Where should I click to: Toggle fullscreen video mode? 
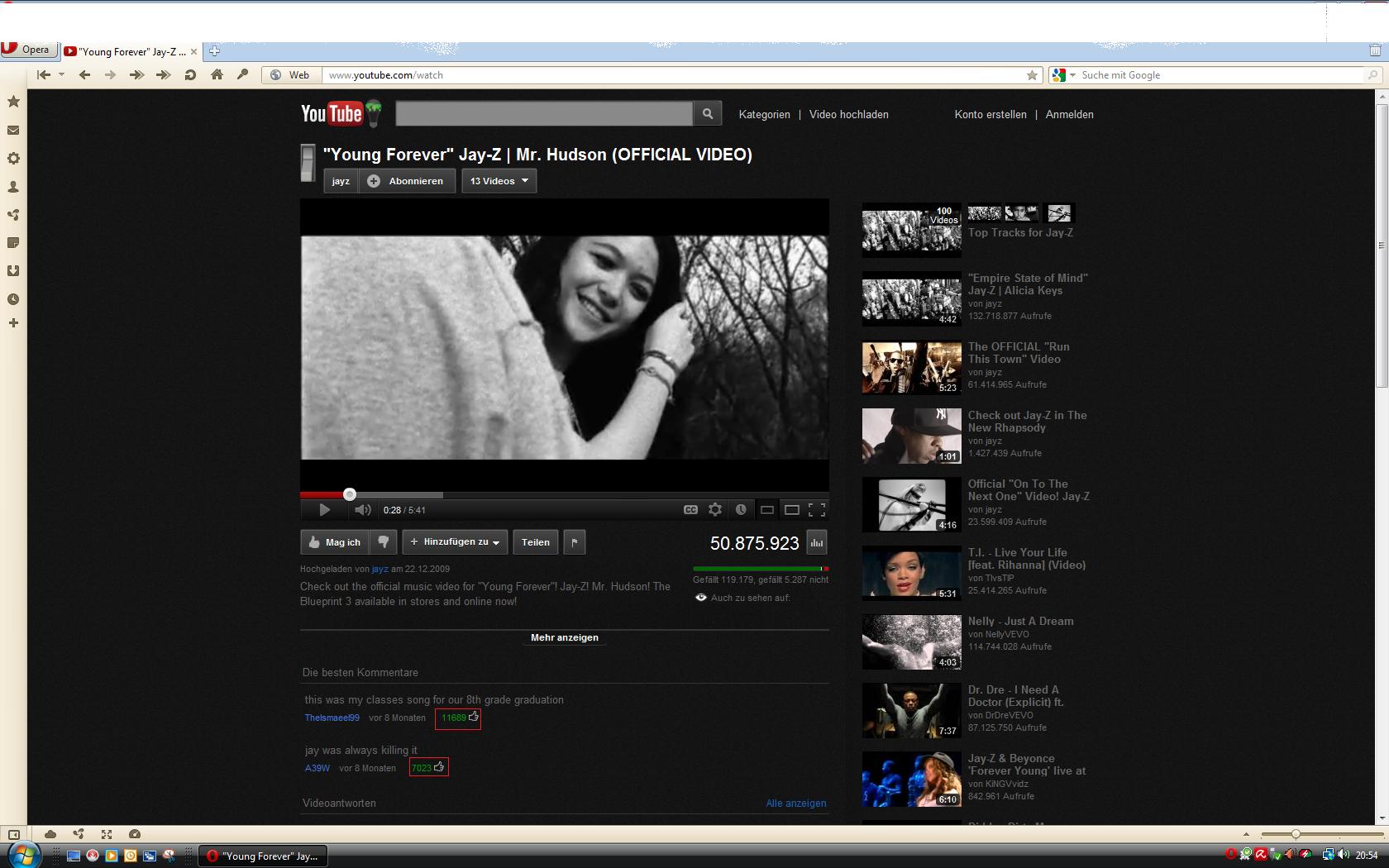point(817,510)
